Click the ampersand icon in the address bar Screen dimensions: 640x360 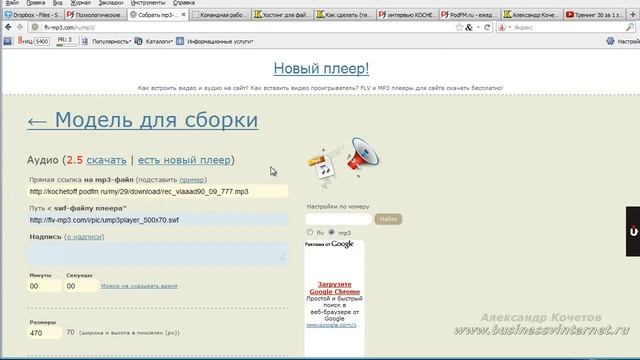[x=469, y=27]
